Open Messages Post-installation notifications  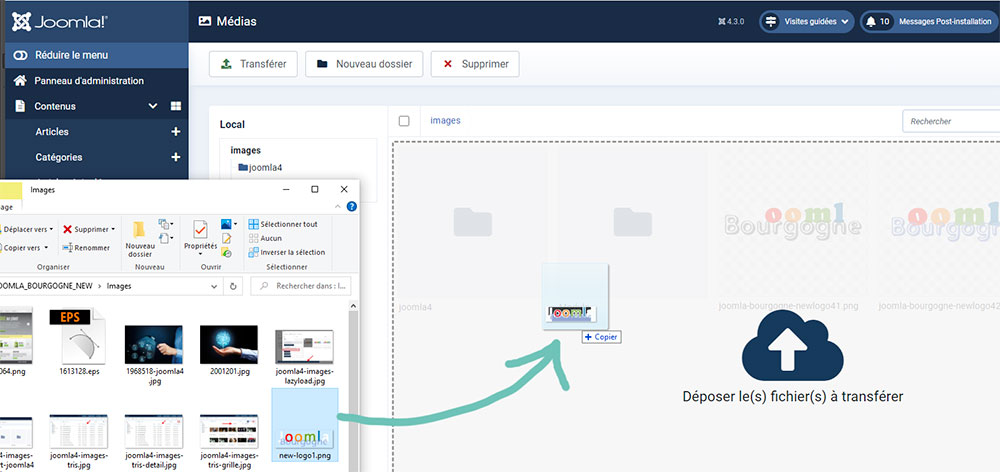[x=929, y=22]
